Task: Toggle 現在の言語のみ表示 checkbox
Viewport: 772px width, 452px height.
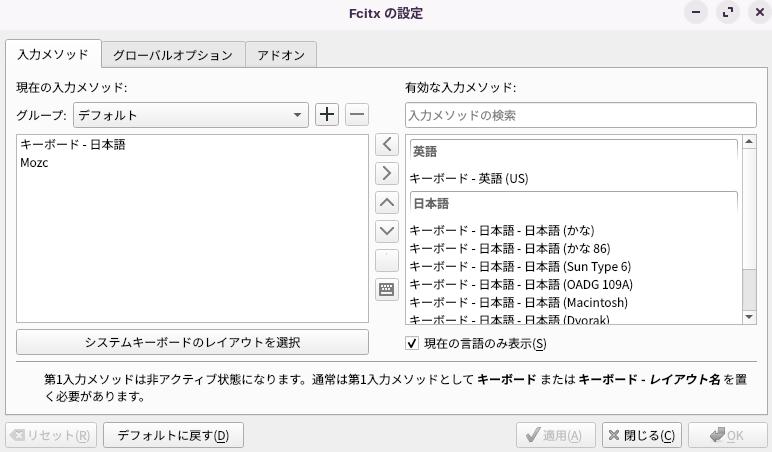Action: 412,343
